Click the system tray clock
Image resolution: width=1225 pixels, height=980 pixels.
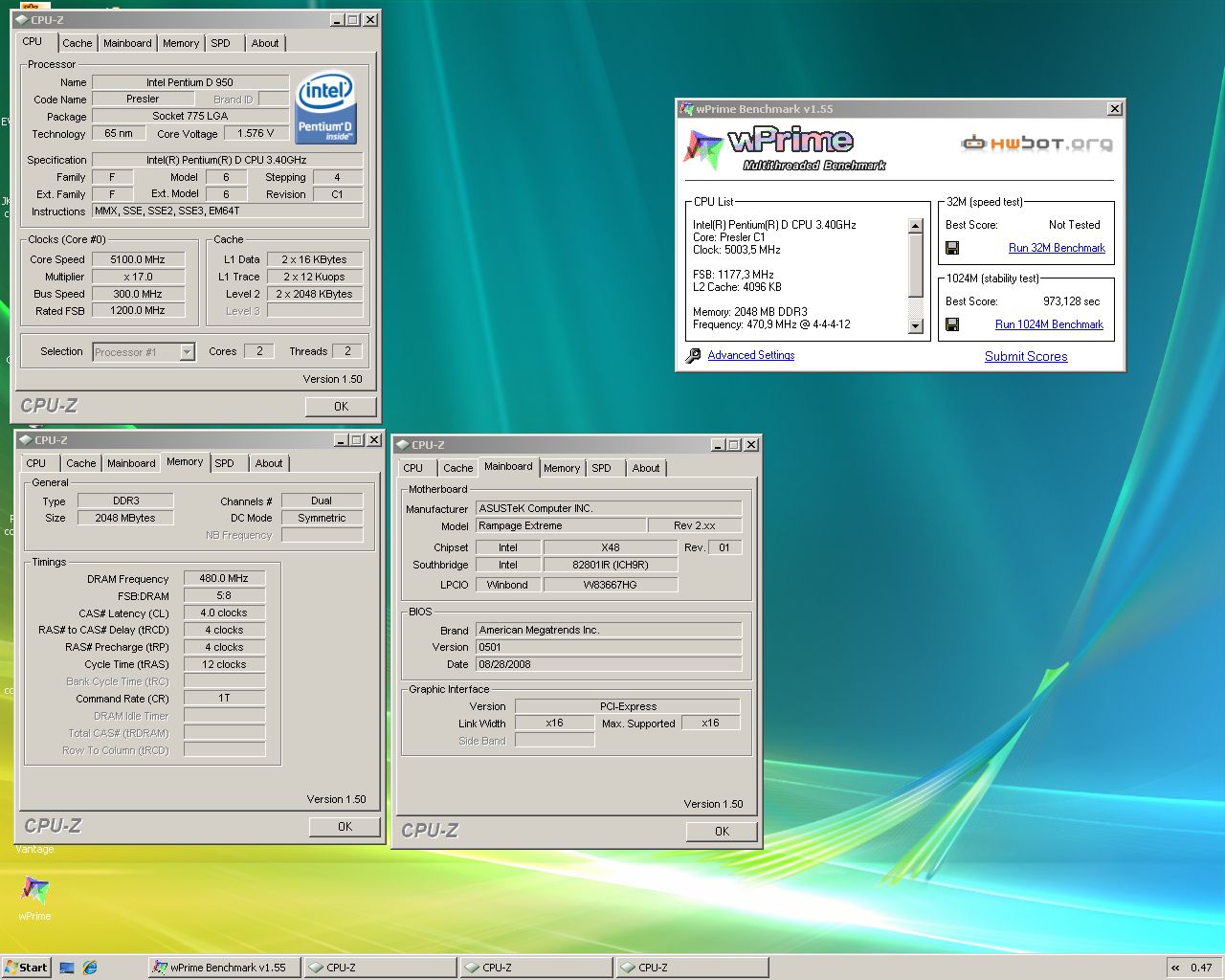click(x=1201, y=968)
